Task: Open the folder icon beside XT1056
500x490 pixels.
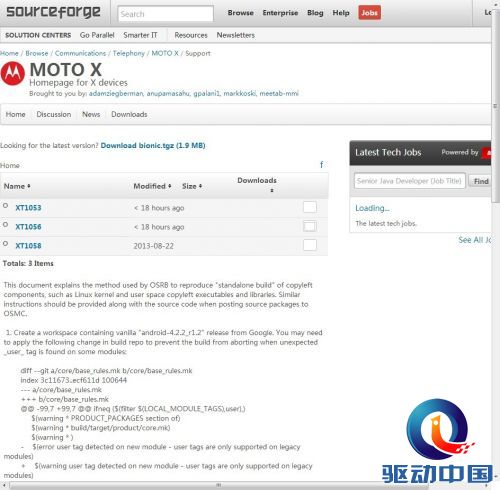Action: tap(5, 225)
